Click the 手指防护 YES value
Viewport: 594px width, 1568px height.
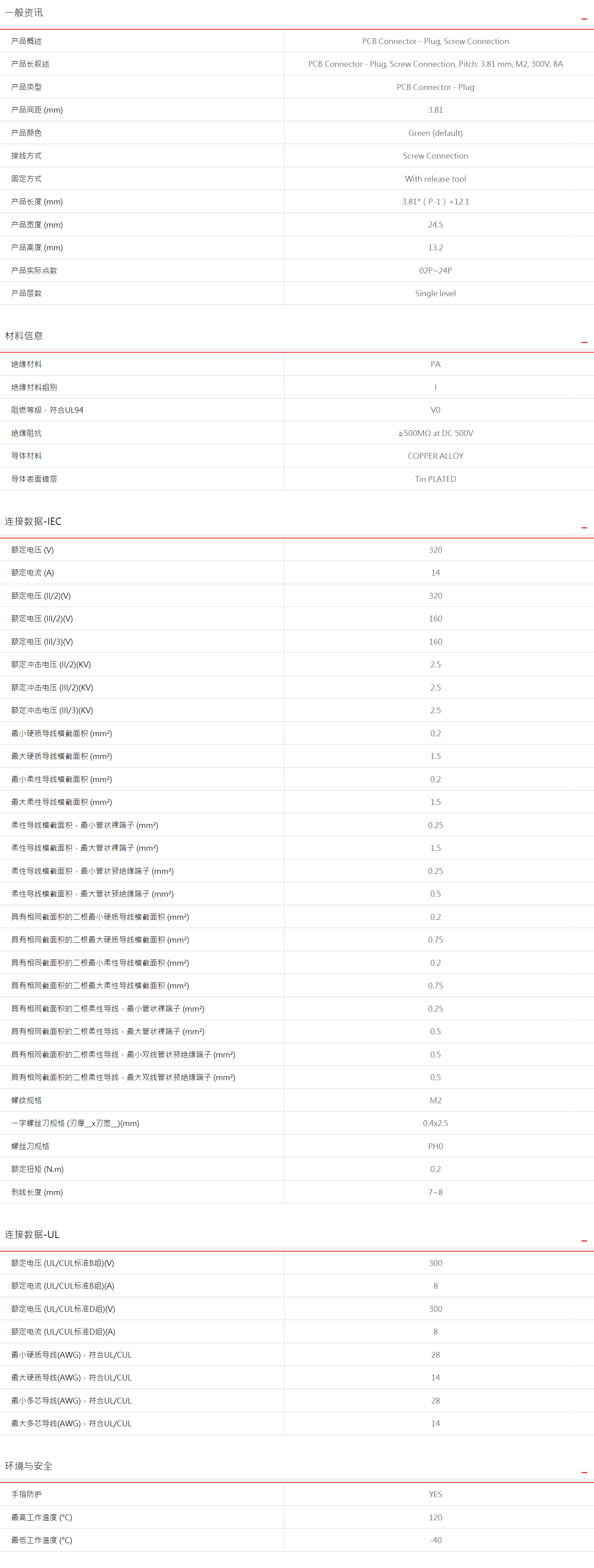point(435,1494)
